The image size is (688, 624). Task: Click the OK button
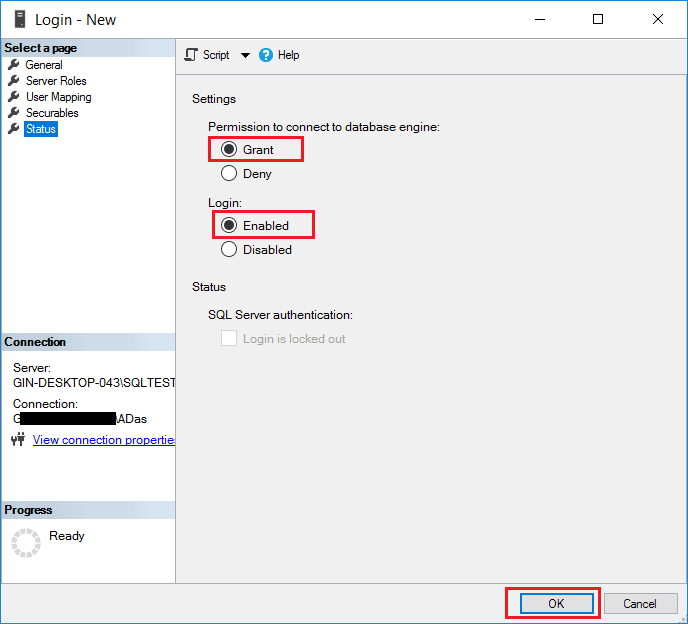tap(556, 603)
